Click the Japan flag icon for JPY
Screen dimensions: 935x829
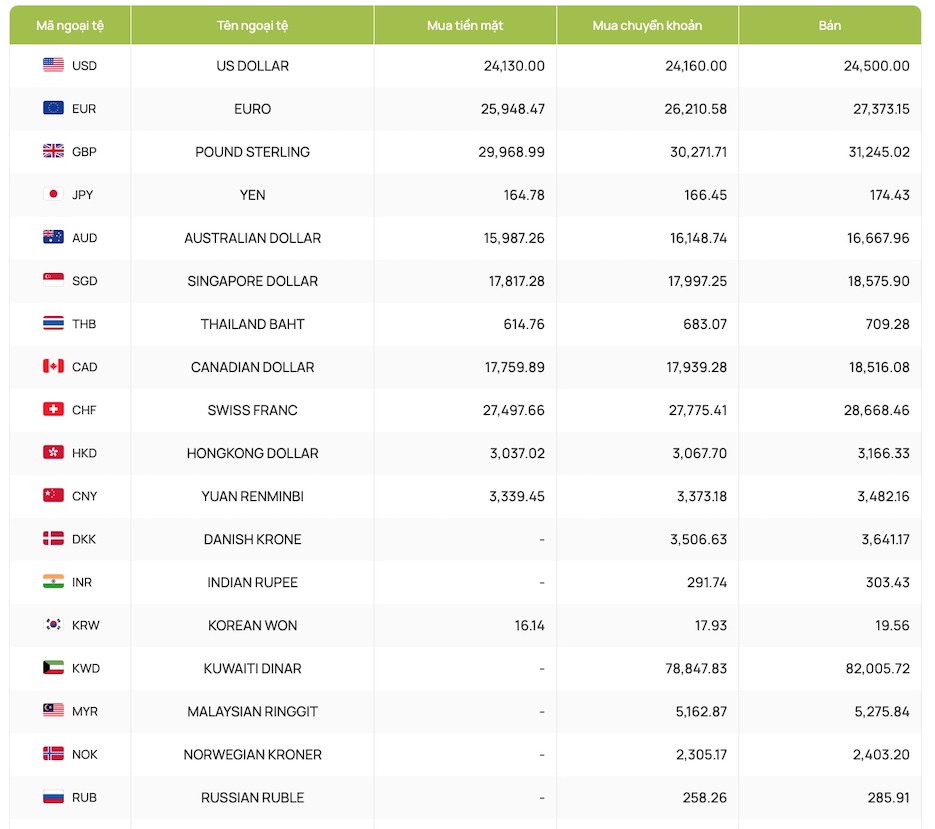pos(53,194)
